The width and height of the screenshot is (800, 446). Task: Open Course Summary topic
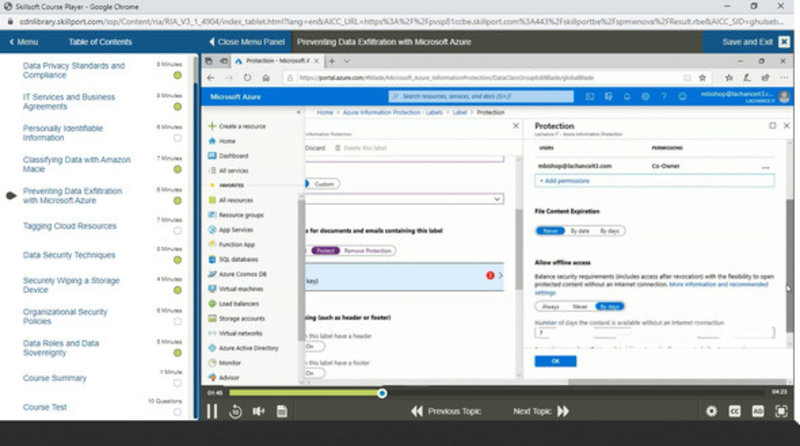pyautogui.click(x=55, y=378)
